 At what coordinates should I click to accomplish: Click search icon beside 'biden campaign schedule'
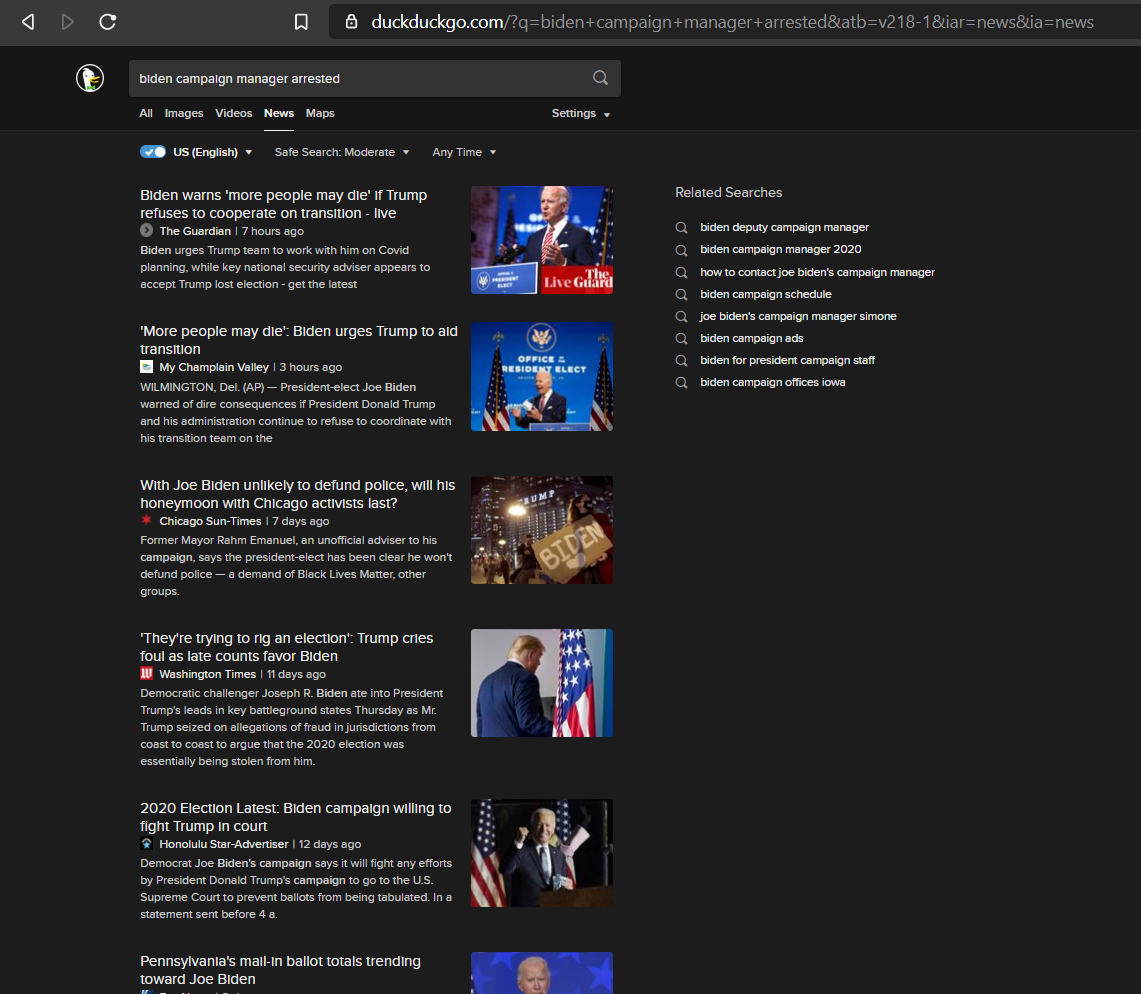click(681, 294)
